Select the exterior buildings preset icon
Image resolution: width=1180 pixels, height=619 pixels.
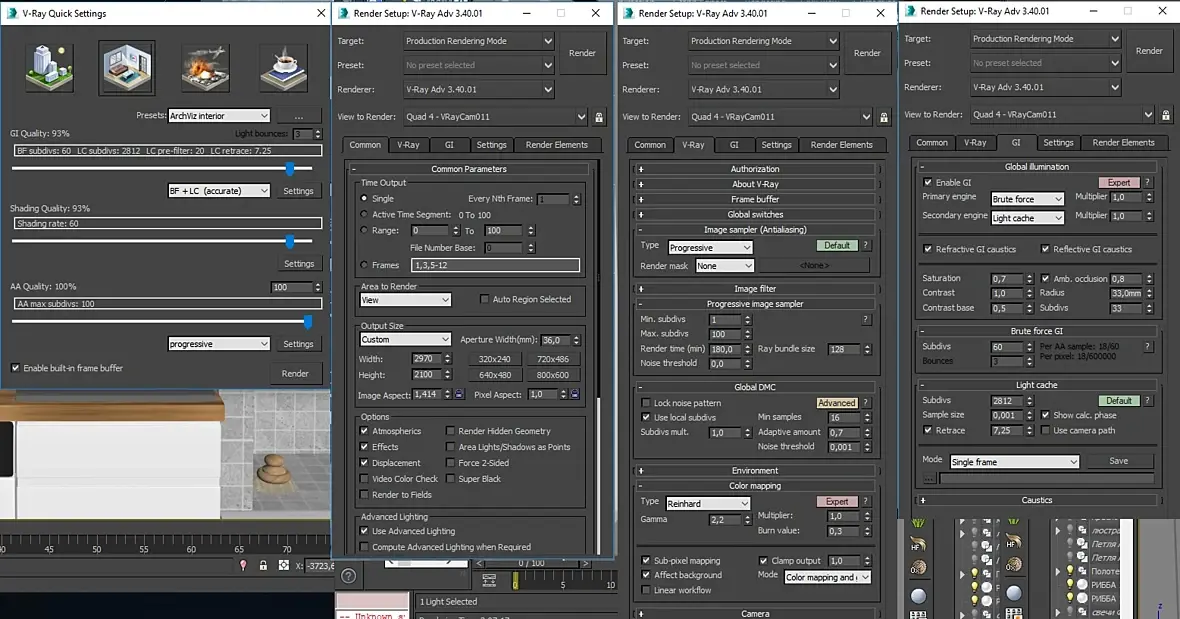(x=49, y=68)
